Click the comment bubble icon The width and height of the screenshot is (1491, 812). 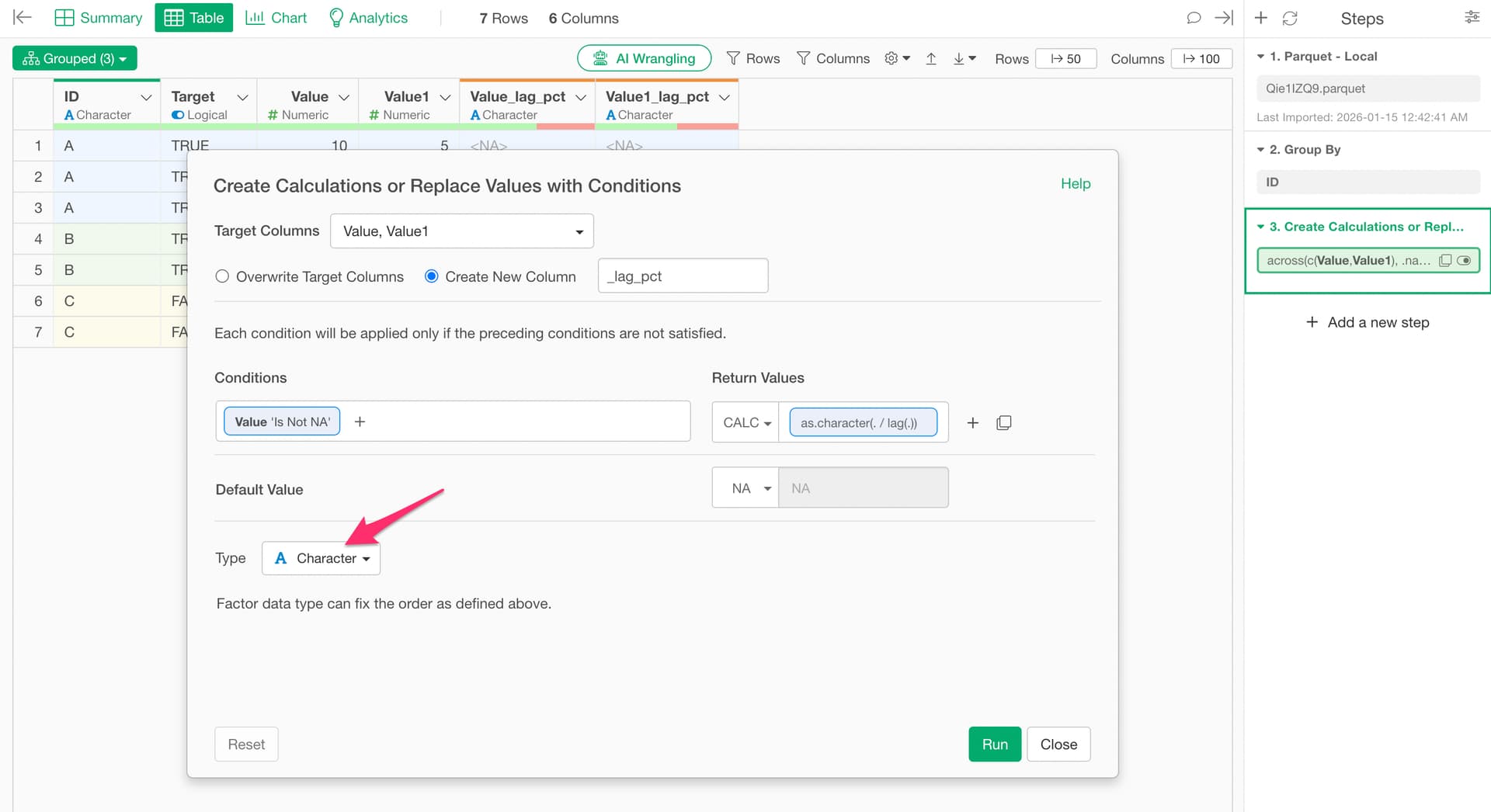(1194, 18)
